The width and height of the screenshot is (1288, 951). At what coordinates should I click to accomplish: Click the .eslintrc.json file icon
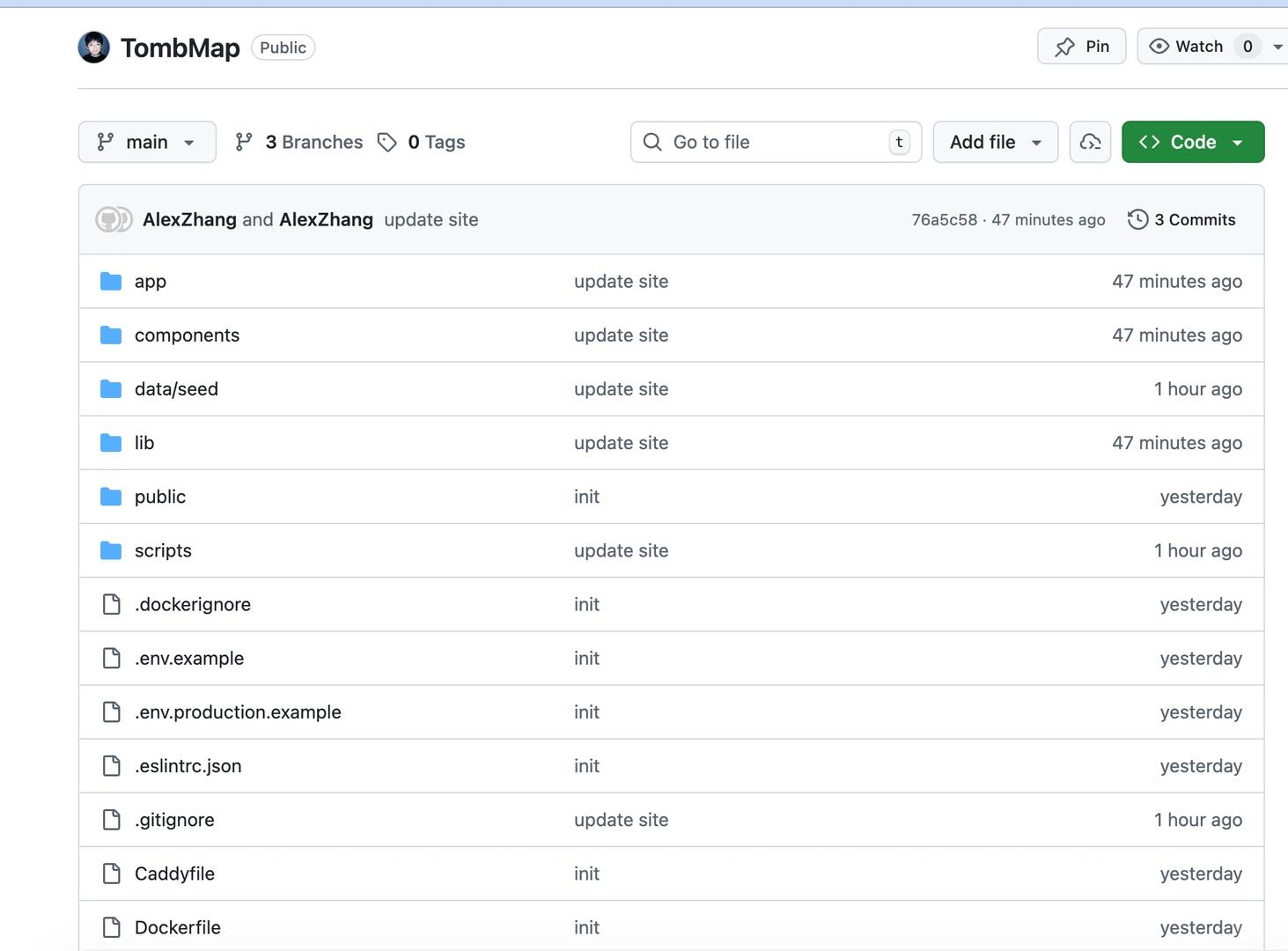[x=112, y=766]
